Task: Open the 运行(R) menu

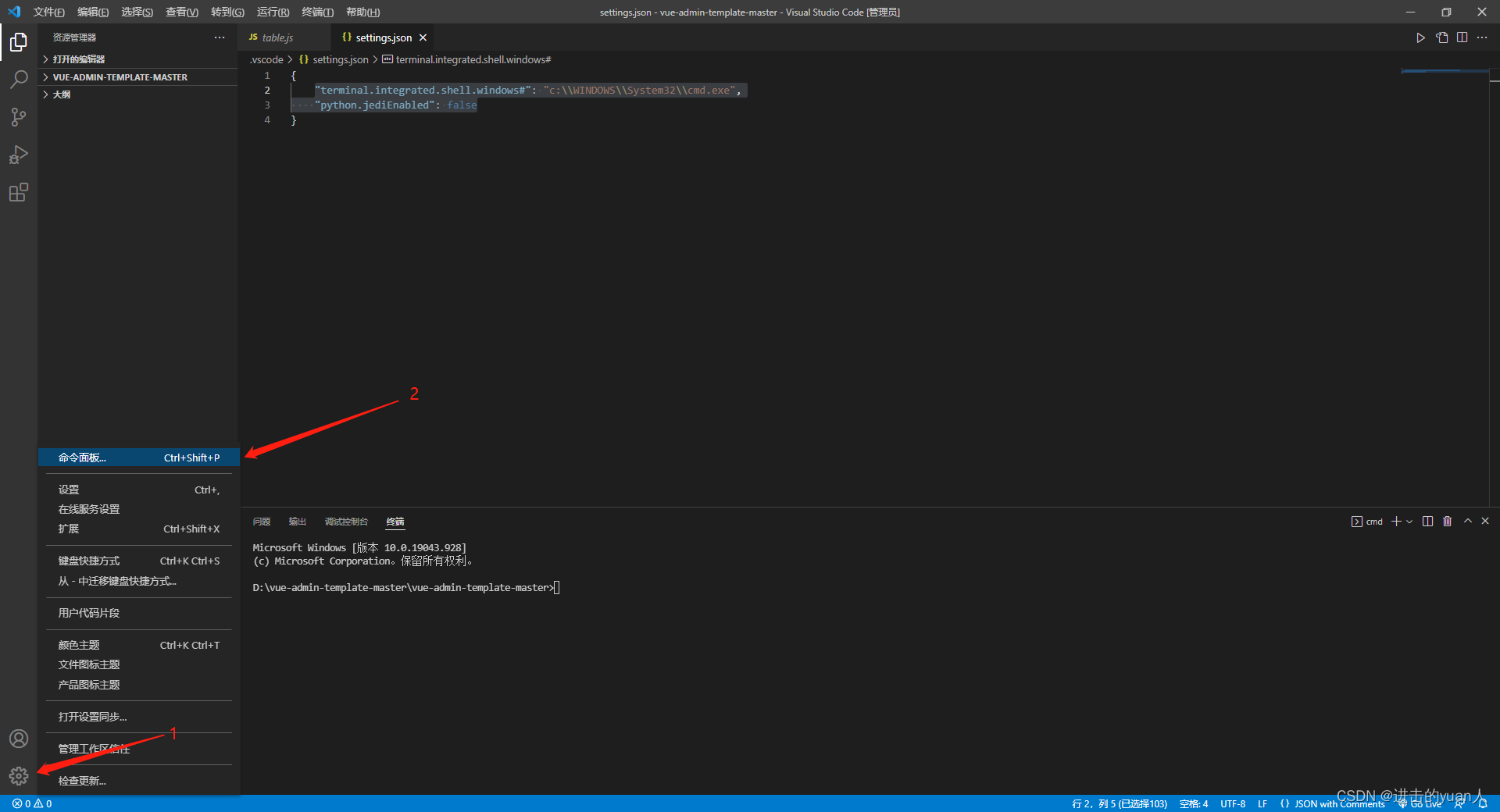Action: coord(273,12)
